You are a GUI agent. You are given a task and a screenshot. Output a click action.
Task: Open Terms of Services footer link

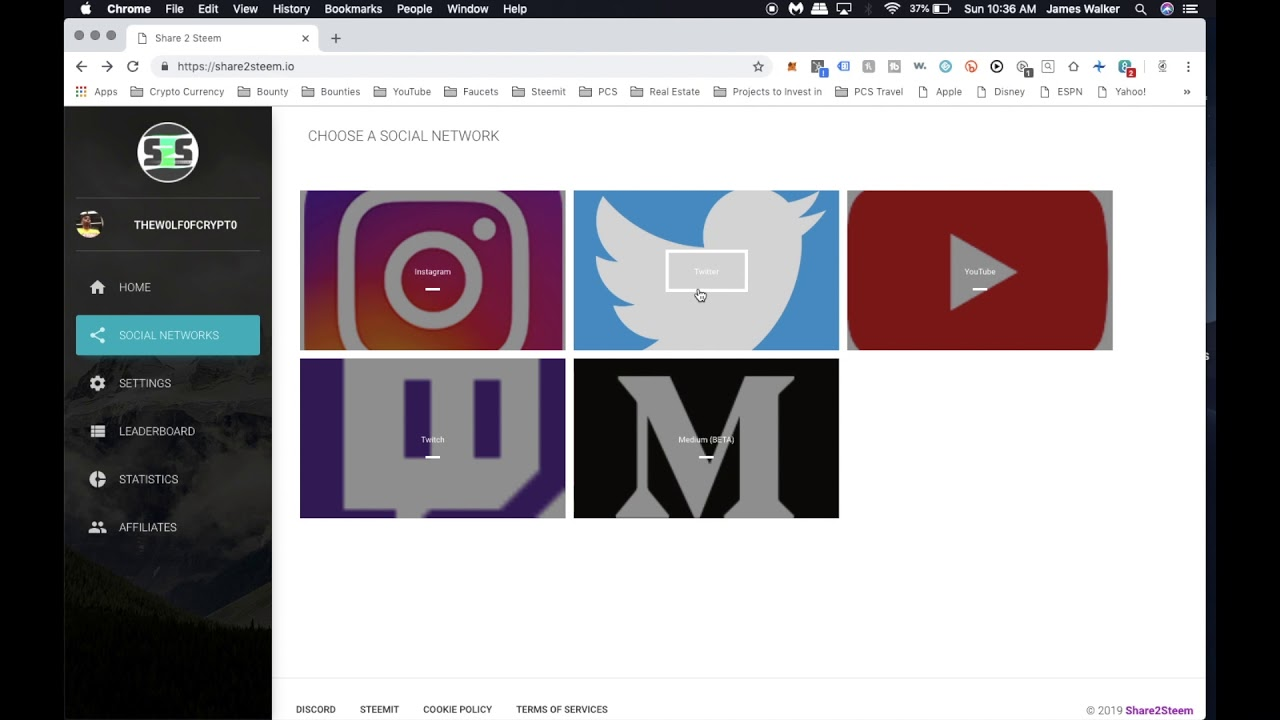(x=562, y=709)
